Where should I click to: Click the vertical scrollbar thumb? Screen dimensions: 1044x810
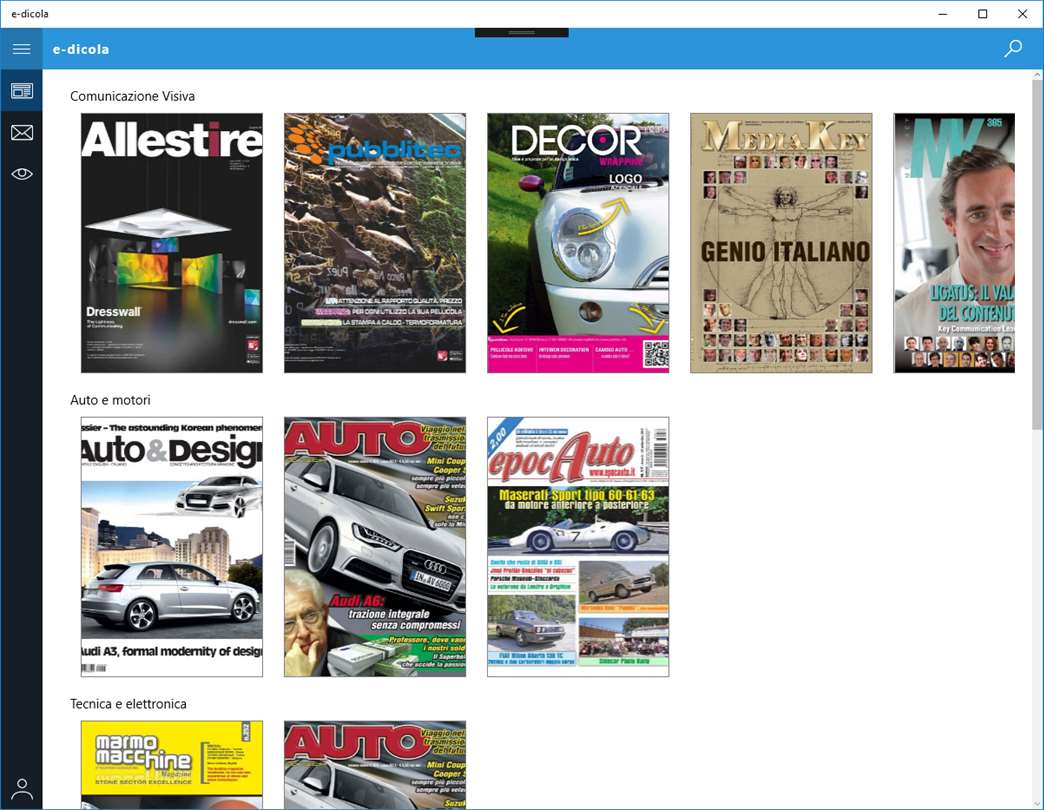tap(1037, 255)
